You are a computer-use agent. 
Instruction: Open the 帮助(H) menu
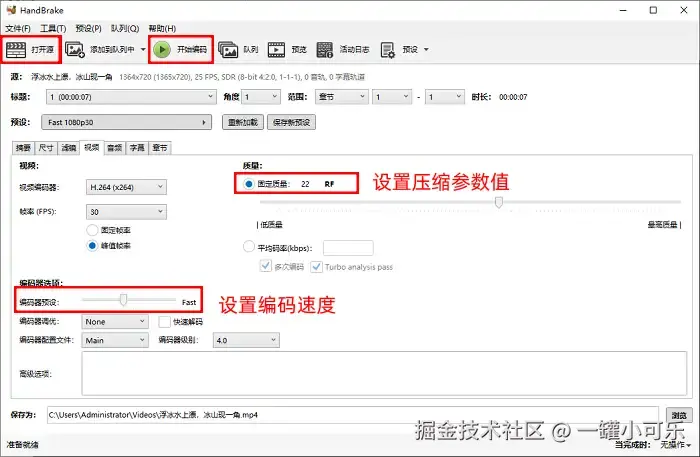pyautogui.click(x=162, y=29)
